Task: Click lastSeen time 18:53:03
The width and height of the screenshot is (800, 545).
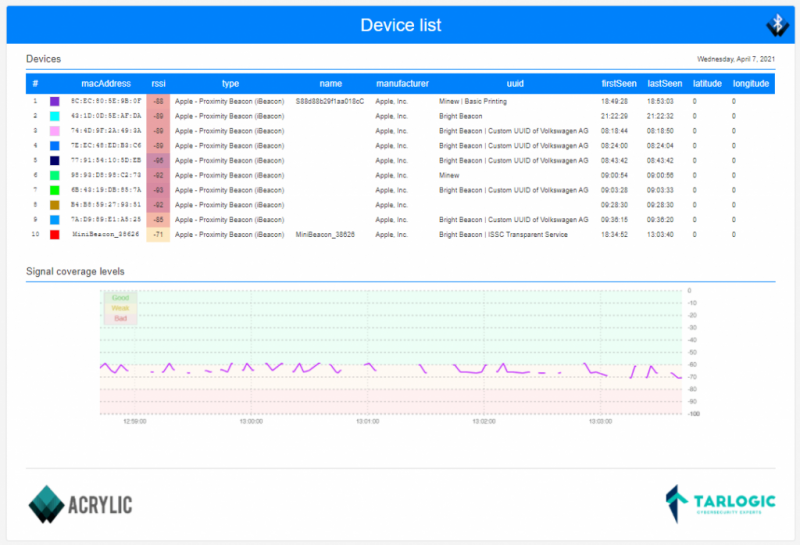Action: click(660, 102)
